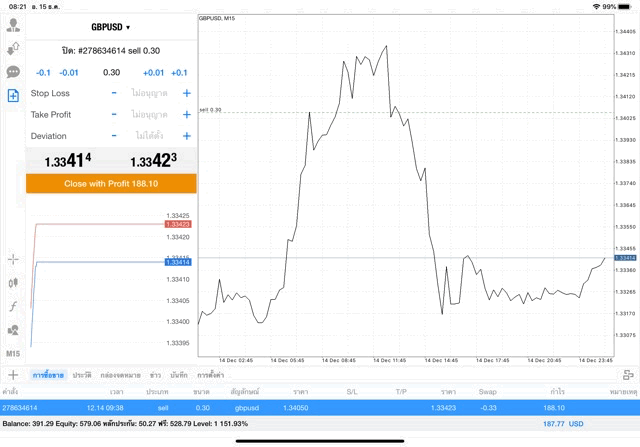This screenshot has width=640, height=447.
Task: Open the objects shapes icon
Action: point(13,330)
